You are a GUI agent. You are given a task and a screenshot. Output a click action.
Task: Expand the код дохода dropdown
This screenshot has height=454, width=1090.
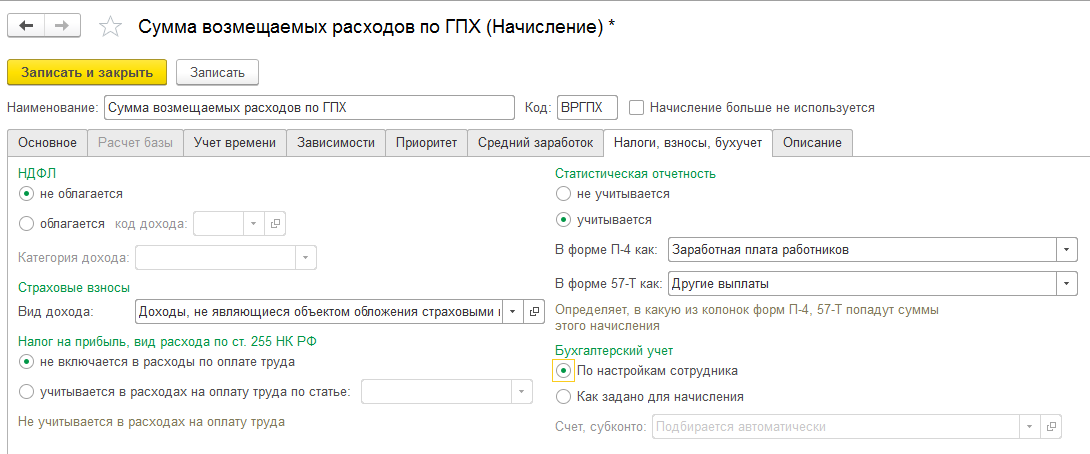pyautogui.click(x=253, y=224)
